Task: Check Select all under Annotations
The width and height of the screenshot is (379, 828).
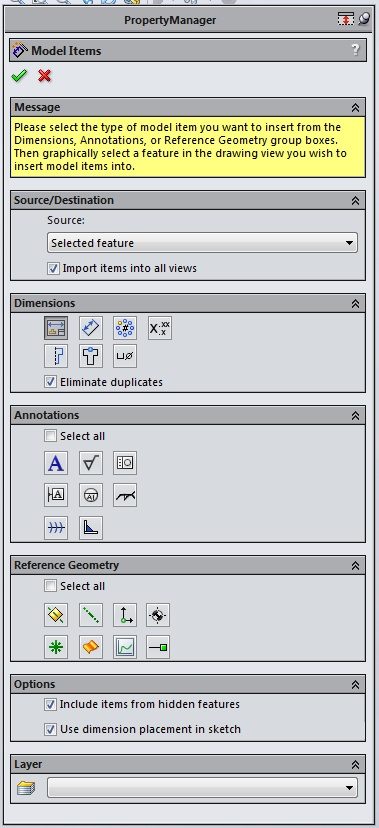Action: point(51,436)
